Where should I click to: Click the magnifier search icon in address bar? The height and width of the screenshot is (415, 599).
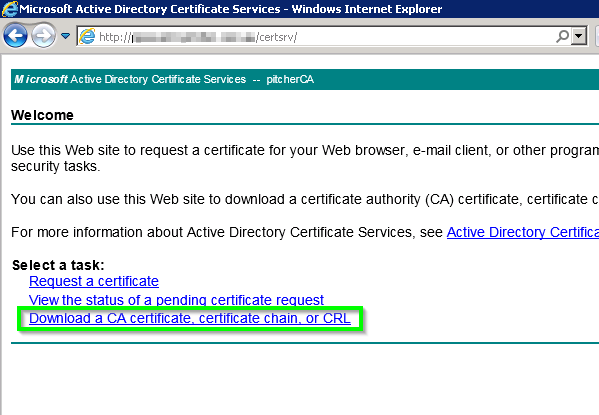coord(562,37)
